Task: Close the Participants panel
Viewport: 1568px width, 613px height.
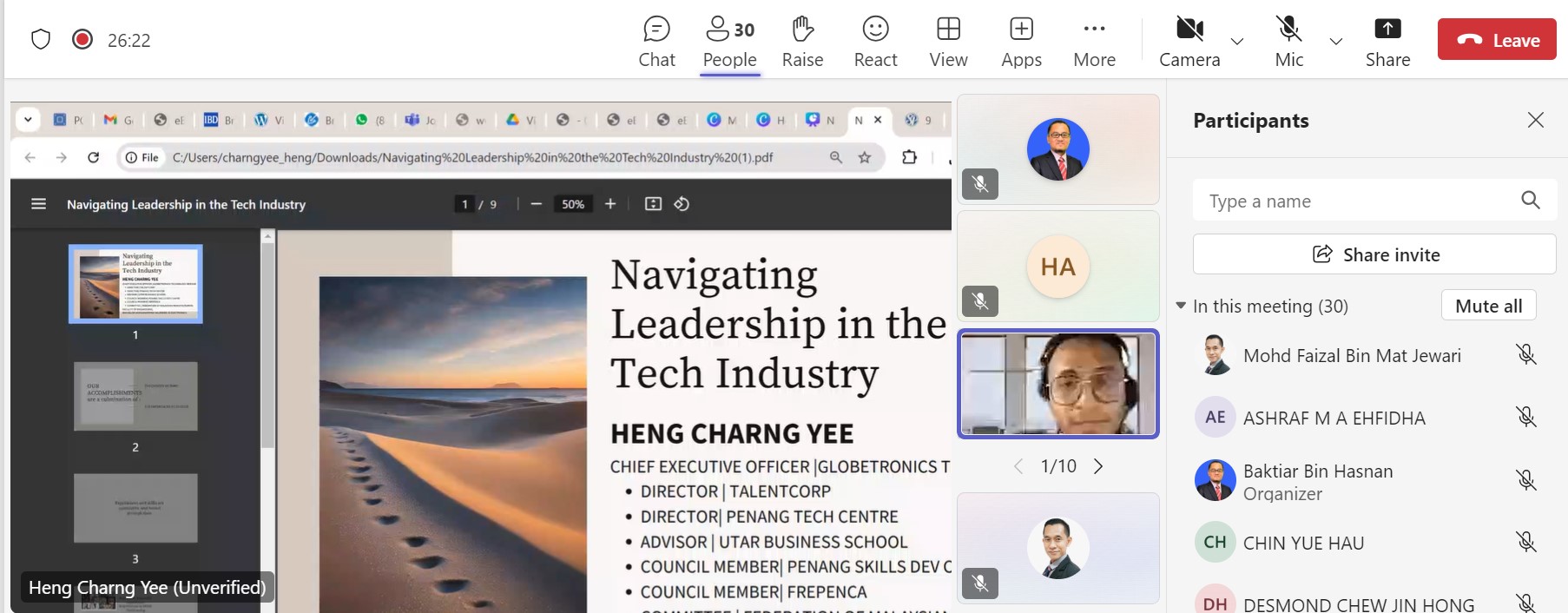Action: point(1535,120)
